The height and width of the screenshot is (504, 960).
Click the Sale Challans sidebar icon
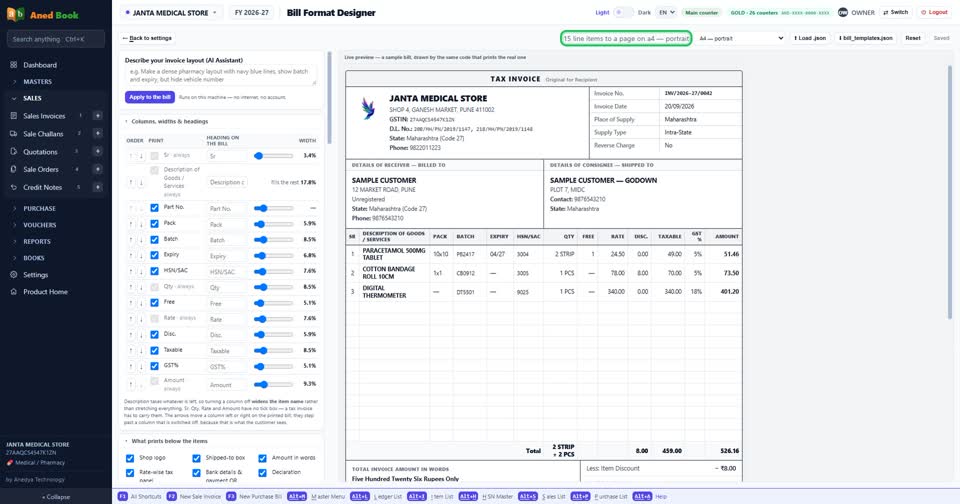click(13, 134)
